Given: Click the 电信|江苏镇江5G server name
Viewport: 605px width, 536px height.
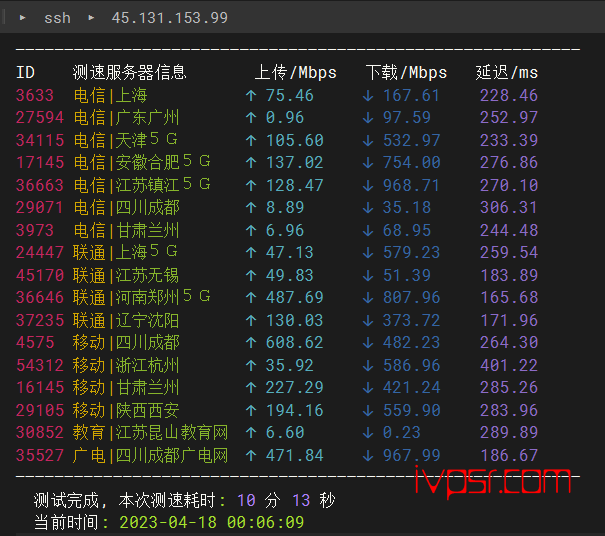Looking at the screenshot, I should pyautogui.click(x=142, y=185).
